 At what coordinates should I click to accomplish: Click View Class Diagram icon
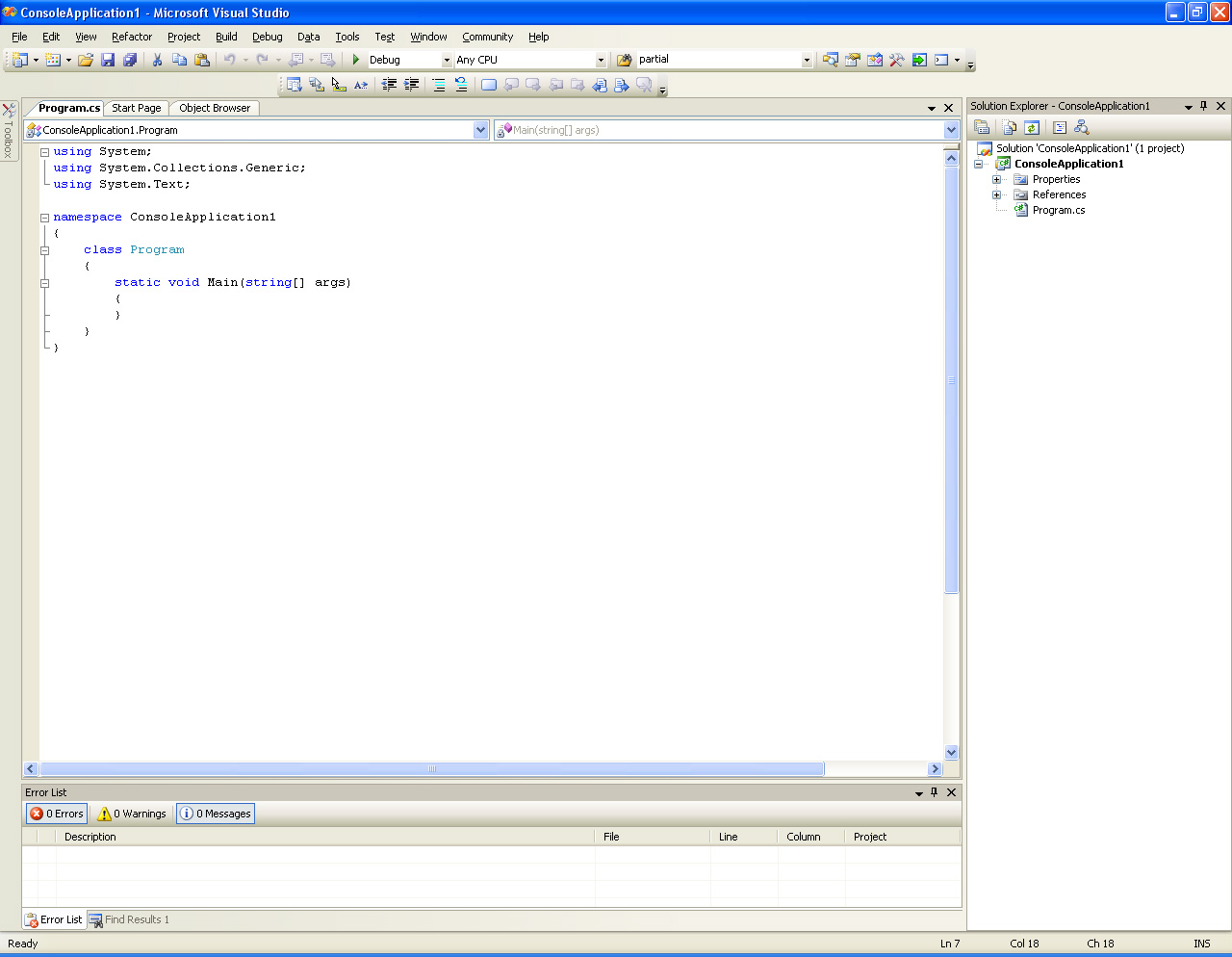click(1082, 127)
